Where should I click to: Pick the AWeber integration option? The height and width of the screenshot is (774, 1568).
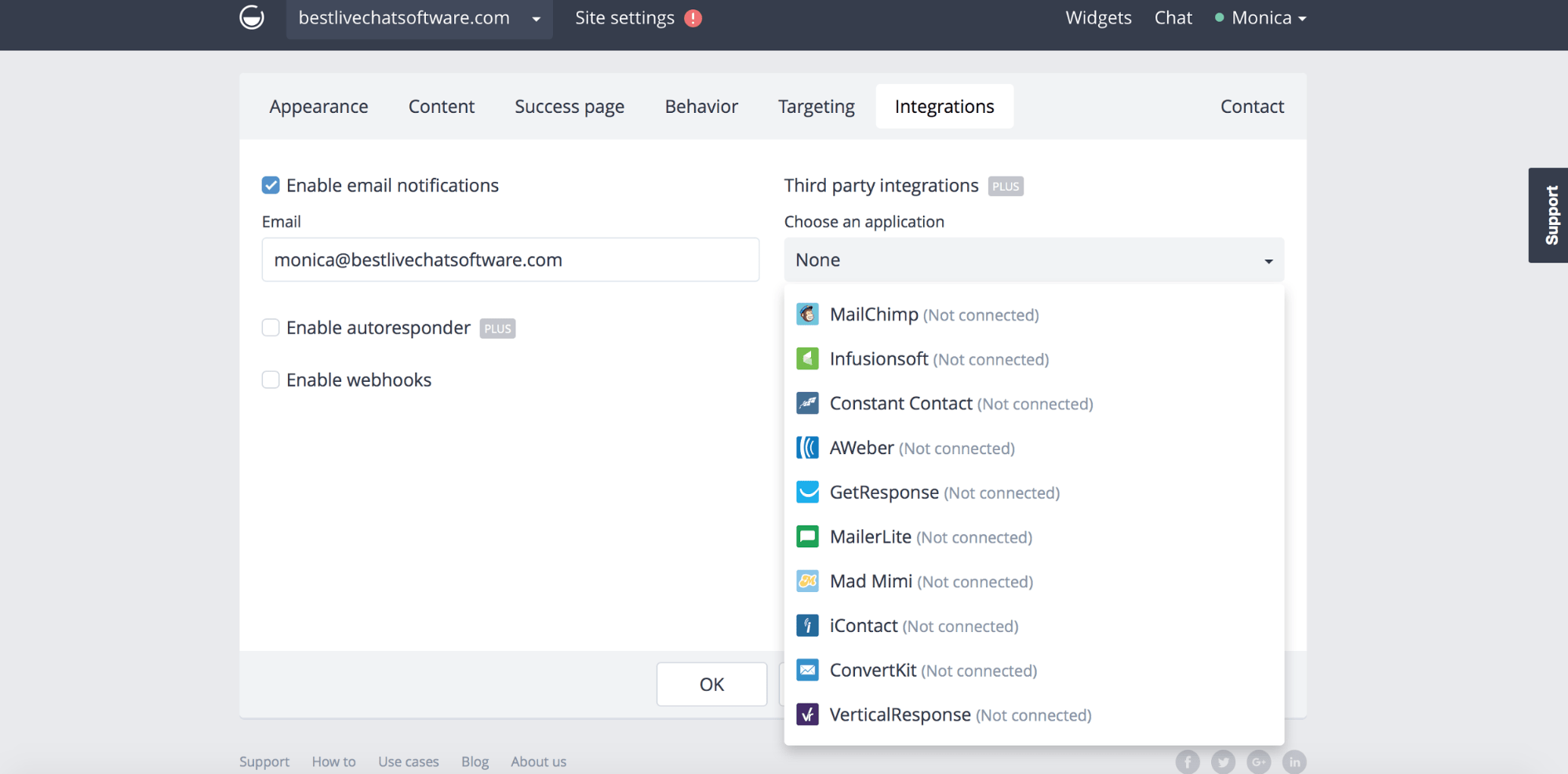[x=1034, y=448]
